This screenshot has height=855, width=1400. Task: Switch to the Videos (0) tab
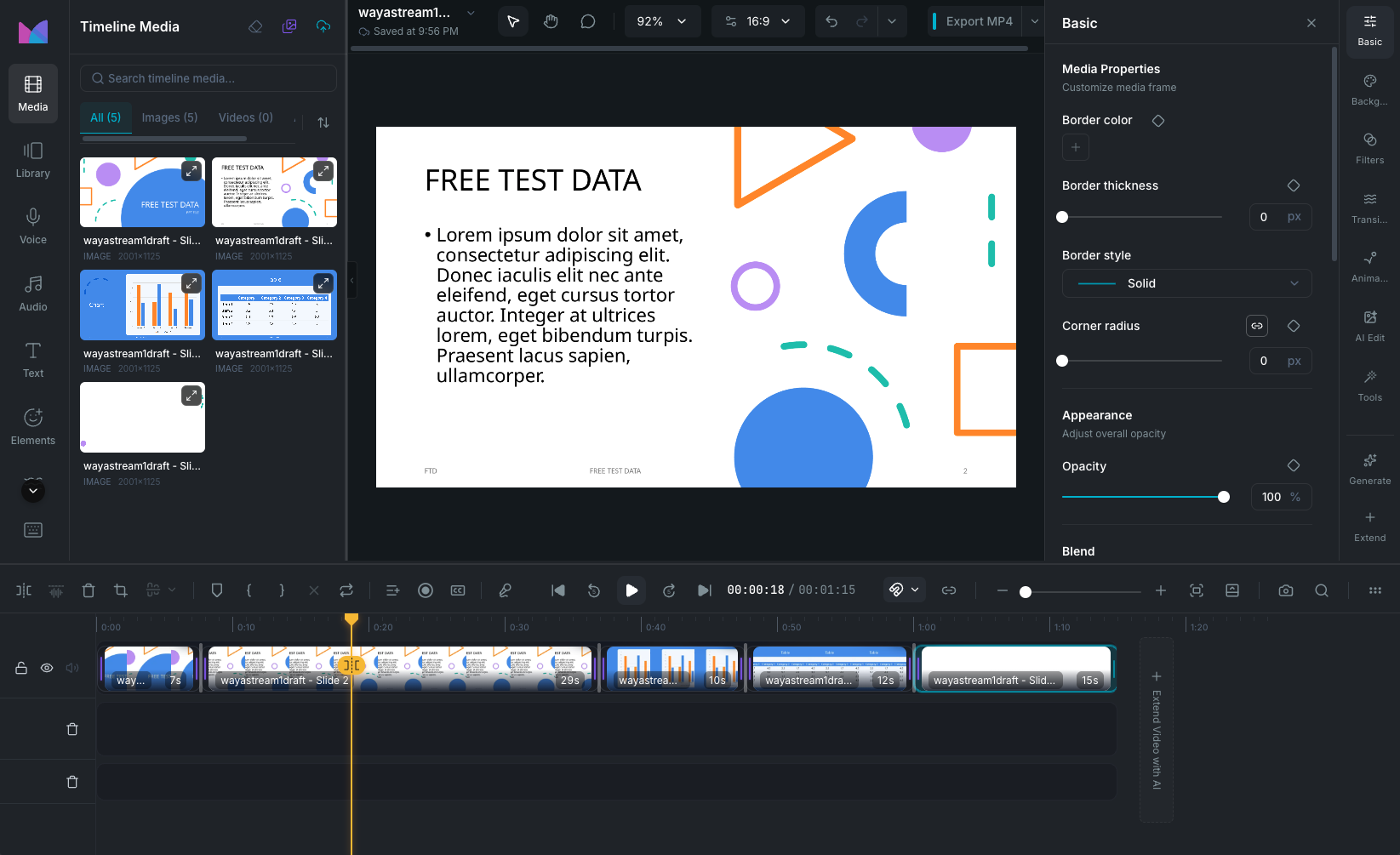point(245,117)
